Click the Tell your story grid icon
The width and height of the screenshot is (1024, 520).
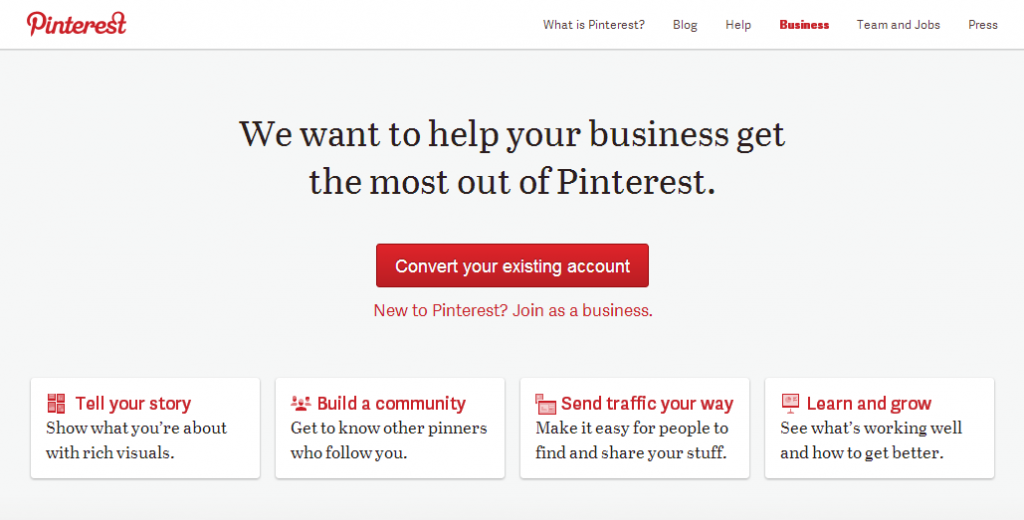[56, 403]
